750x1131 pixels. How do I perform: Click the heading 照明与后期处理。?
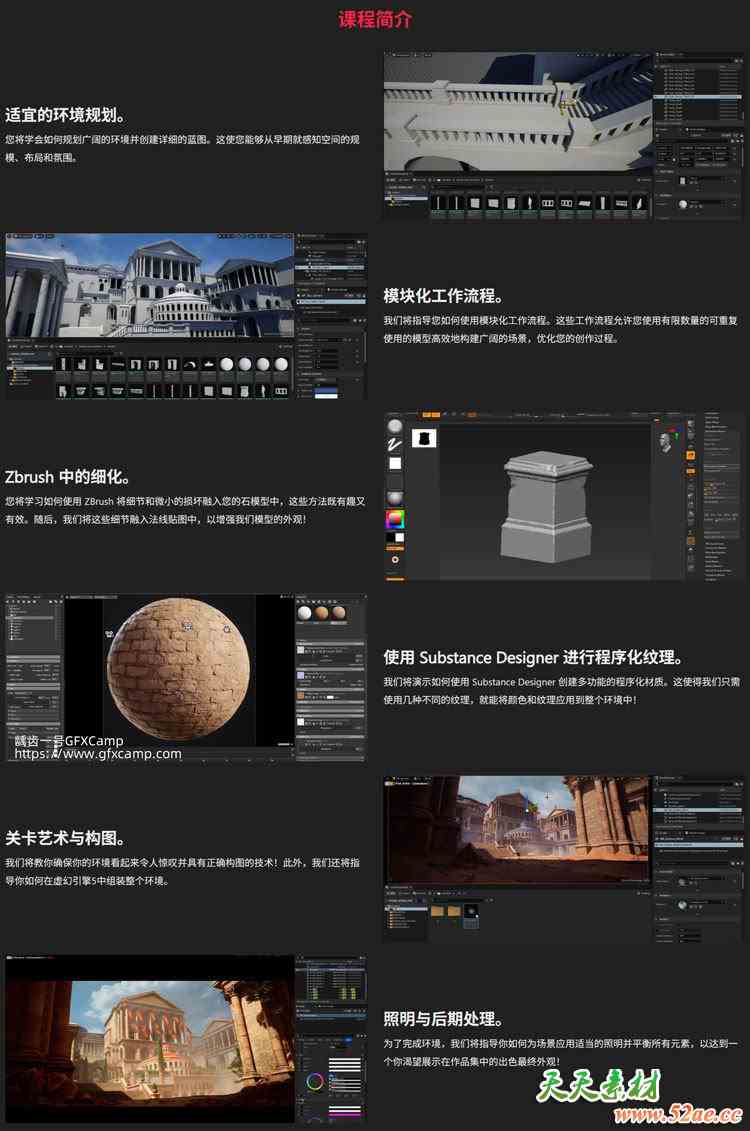(444, 1019)
